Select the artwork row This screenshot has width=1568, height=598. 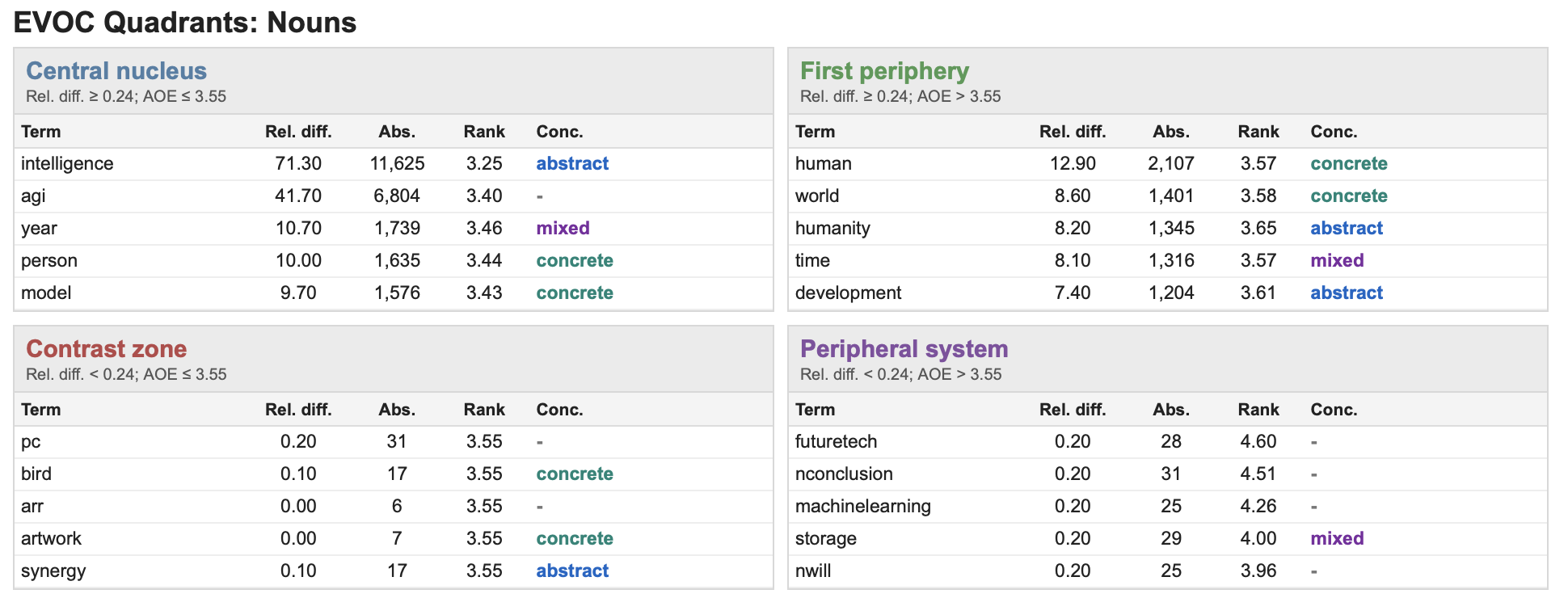(394, 538)
